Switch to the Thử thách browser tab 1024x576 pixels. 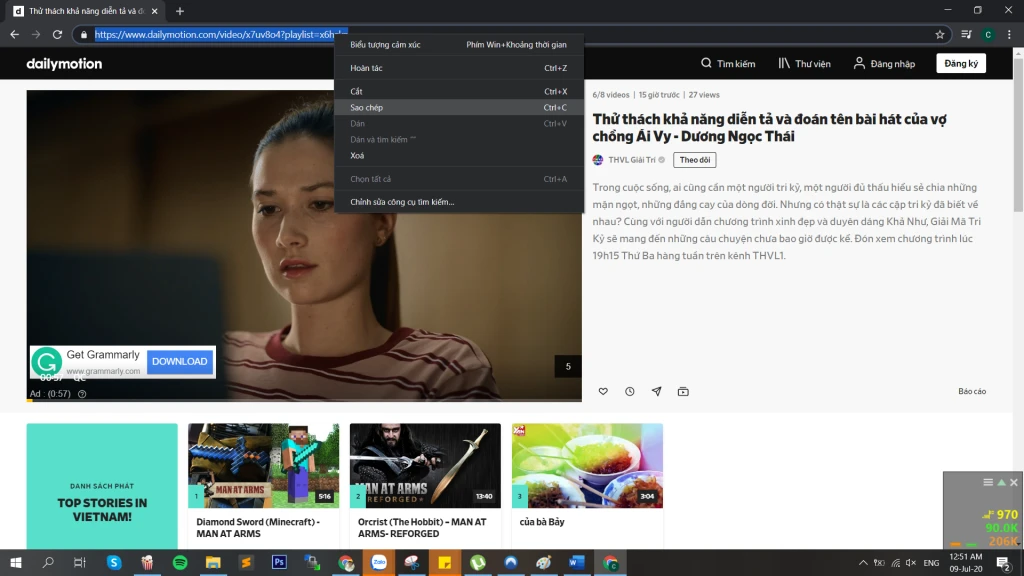click(x=80, y=11)
